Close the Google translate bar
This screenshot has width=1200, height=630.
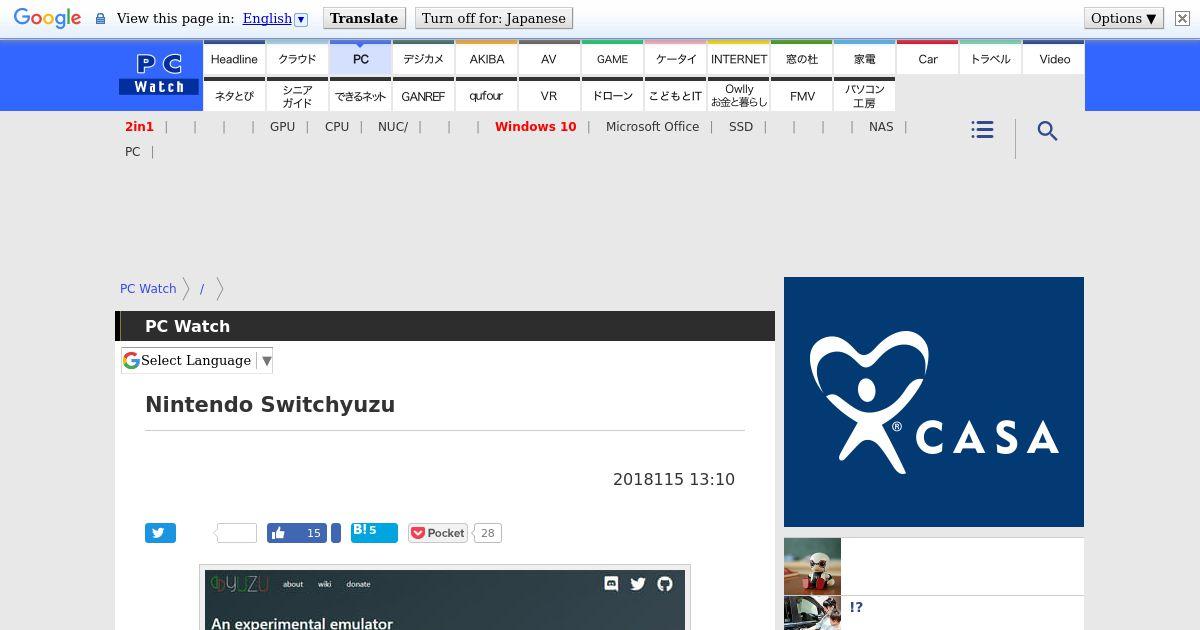[x=1181, y=18]
